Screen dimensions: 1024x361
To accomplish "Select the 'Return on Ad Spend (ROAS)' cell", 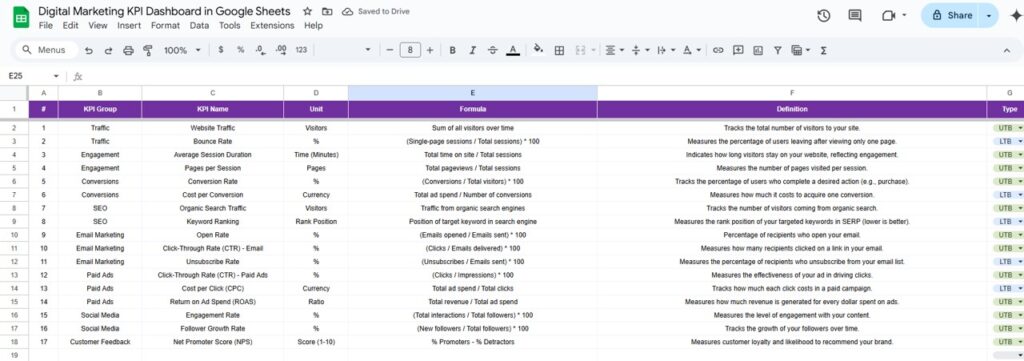I will [x=212, y=302].
